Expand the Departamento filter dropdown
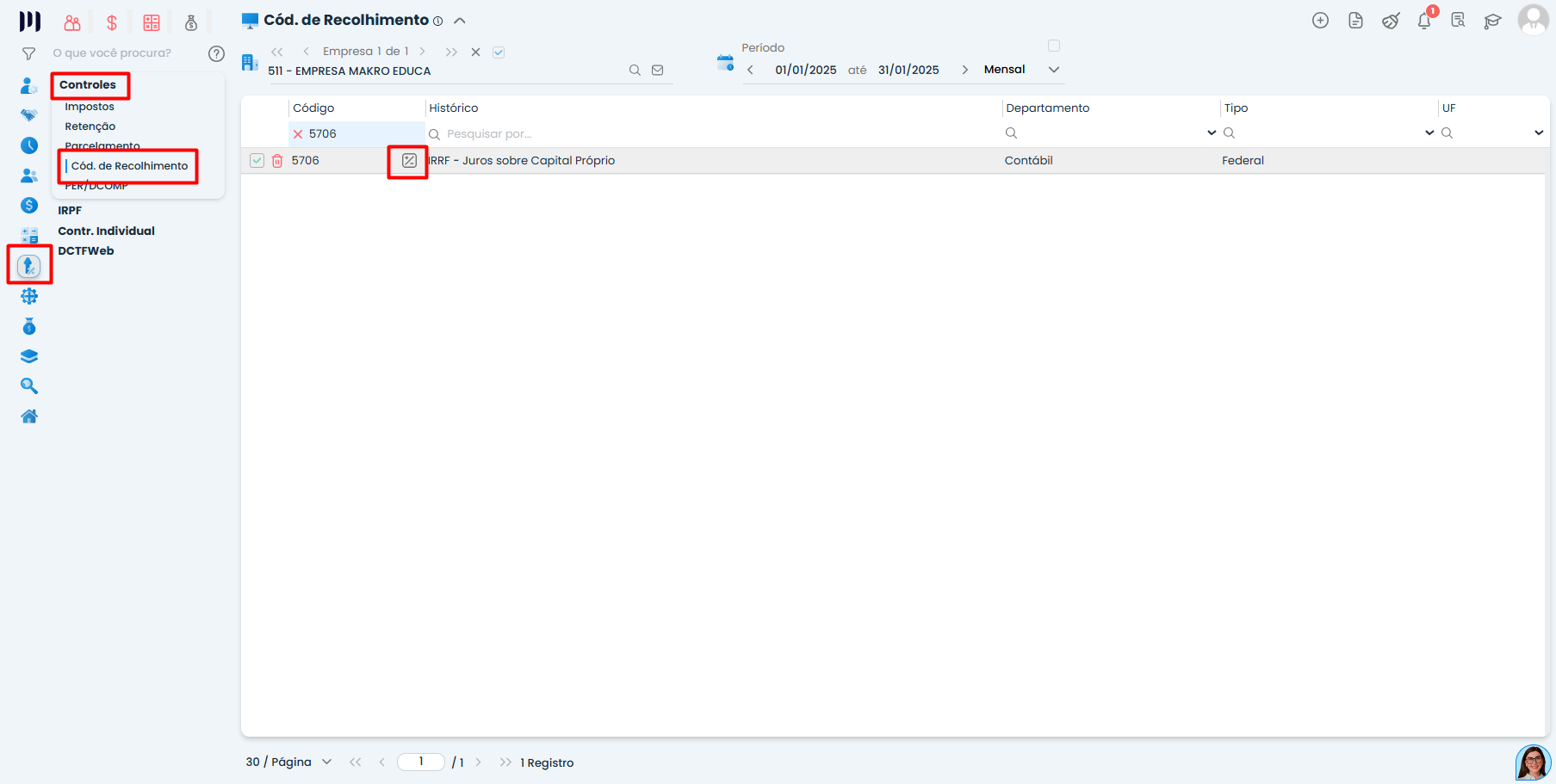This screenshot has width=1556, height=784. [x=1212, y=133]
